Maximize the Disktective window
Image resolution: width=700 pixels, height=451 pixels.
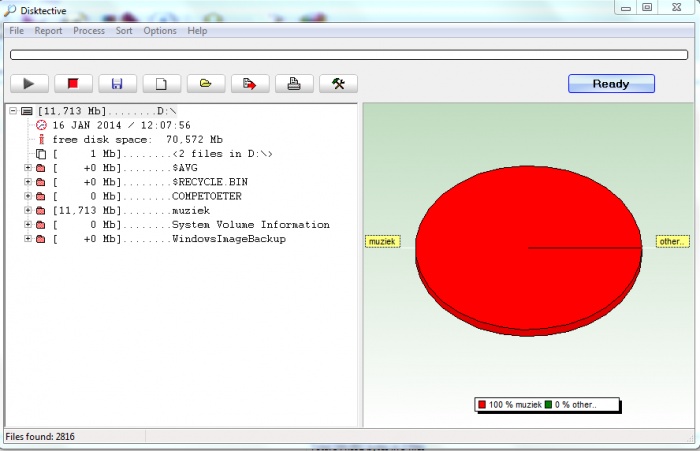(x=647, y=8)
